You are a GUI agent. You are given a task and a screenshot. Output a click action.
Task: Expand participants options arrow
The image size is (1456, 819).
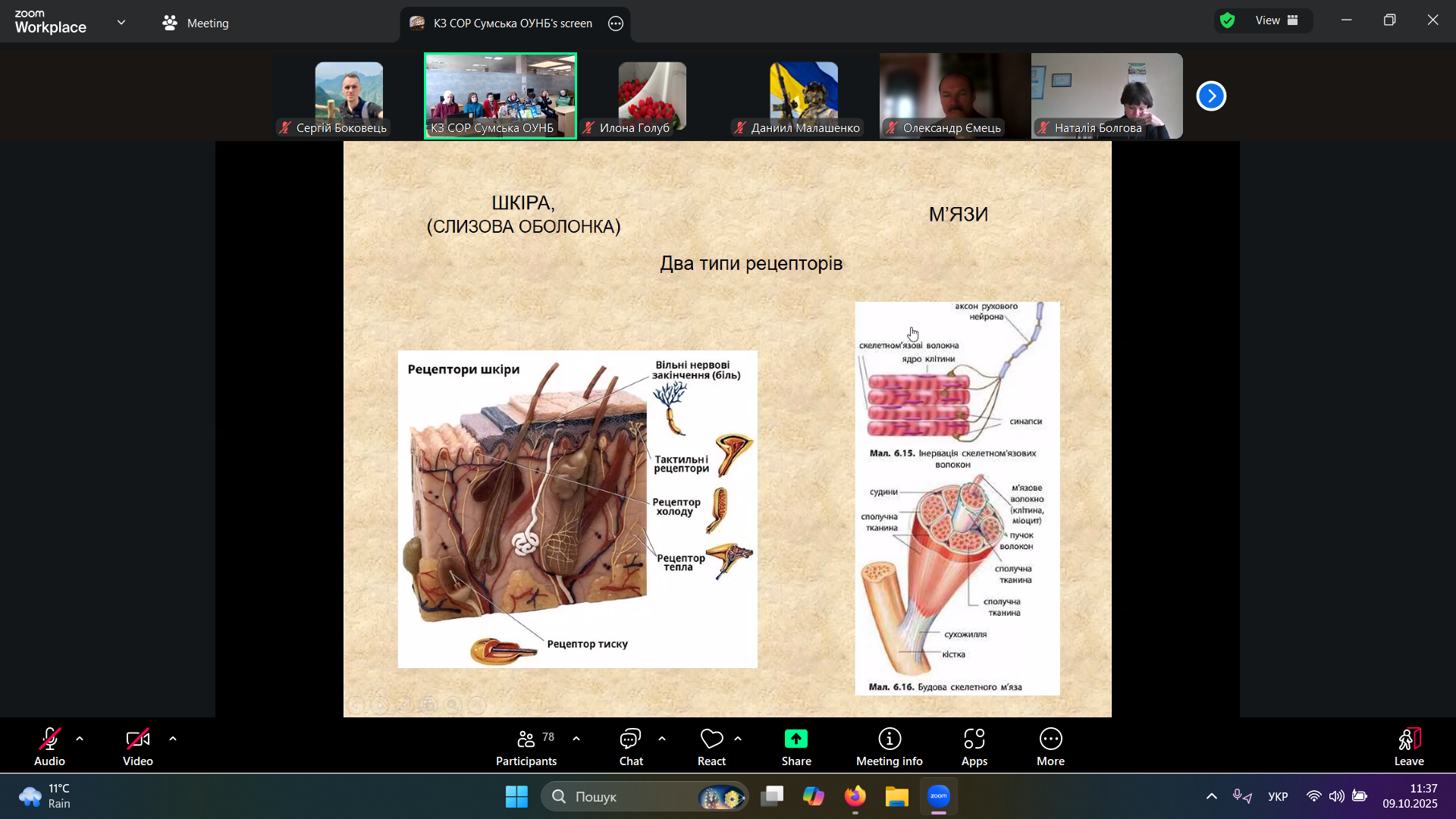coord(576,739)
